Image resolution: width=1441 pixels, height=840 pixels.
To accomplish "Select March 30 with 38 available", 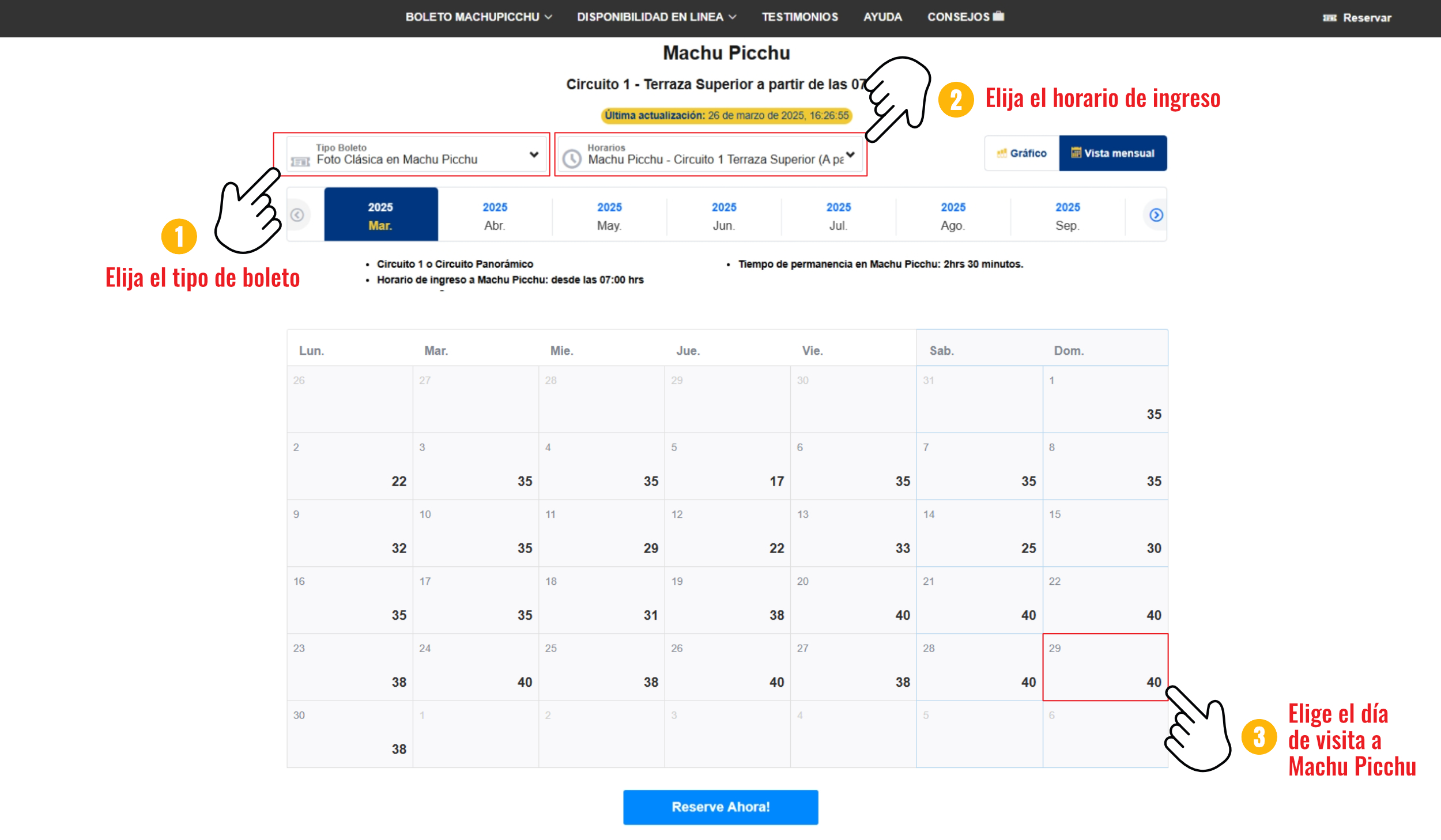I will click(350, 734).
